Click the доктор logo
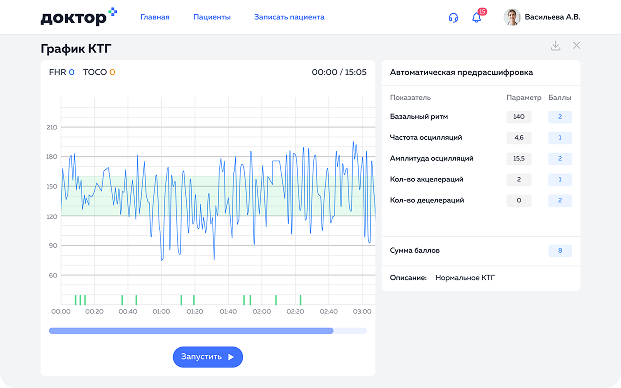This screenshot has width=621, height=388. [x=78, y=17]
